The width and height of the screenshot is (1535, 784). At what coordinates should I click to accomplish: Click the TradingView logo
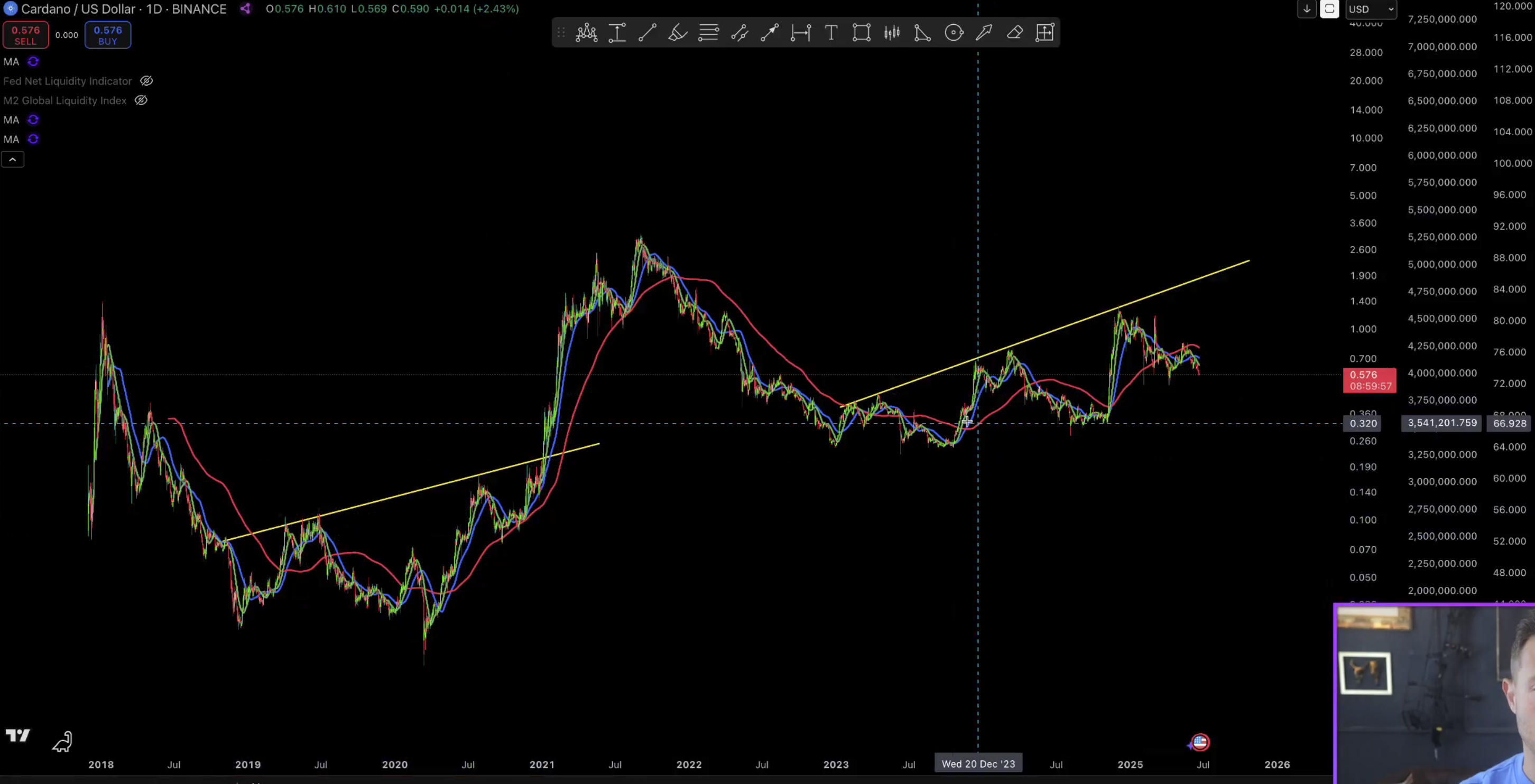pyautogui.click(x=17, y=736)
